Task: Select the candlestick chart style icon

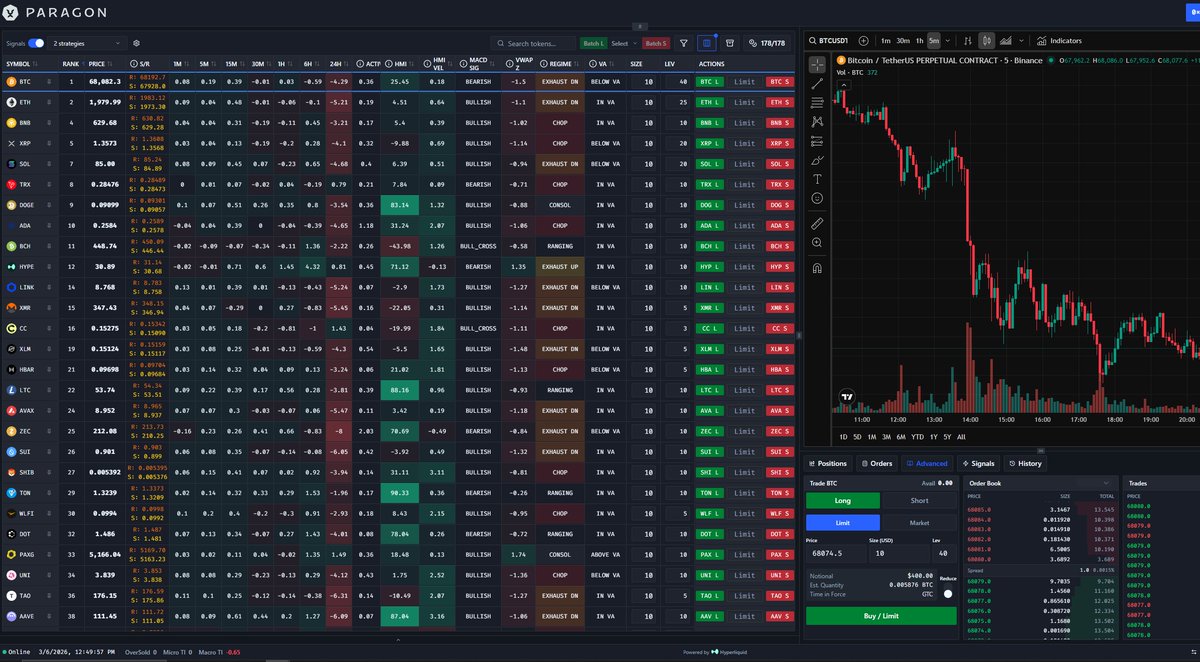Action: click(986, 41)
